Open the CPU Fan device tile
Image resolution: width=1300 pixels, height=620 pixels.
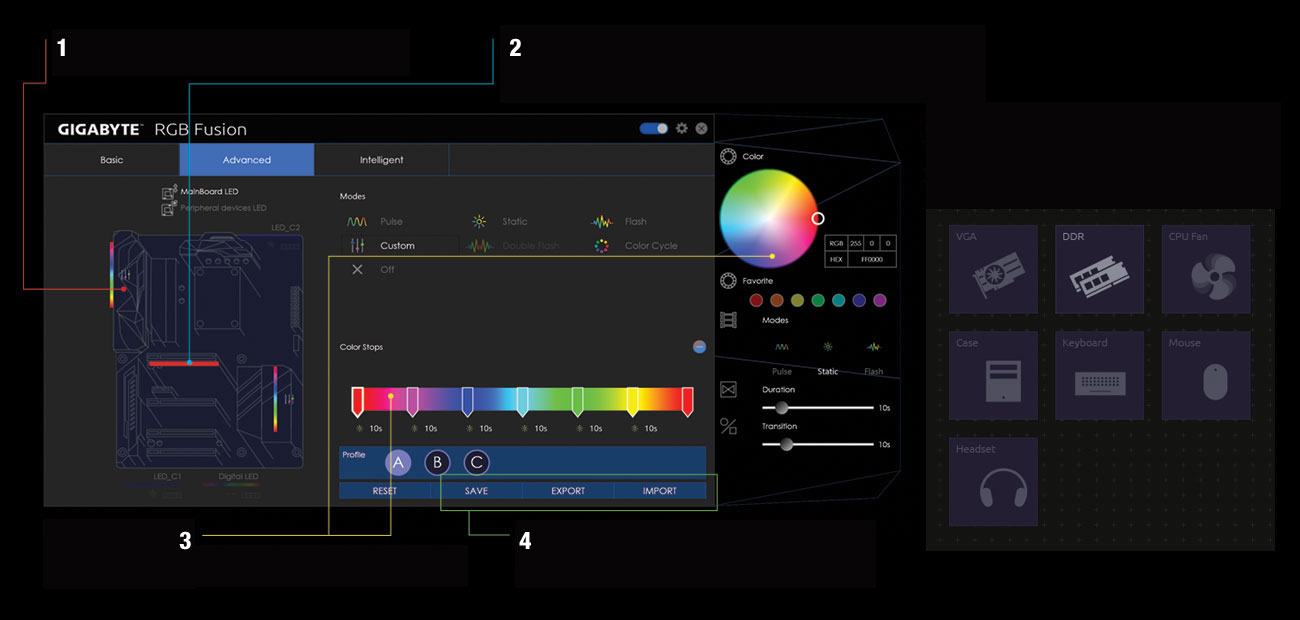pos(1206,269)
